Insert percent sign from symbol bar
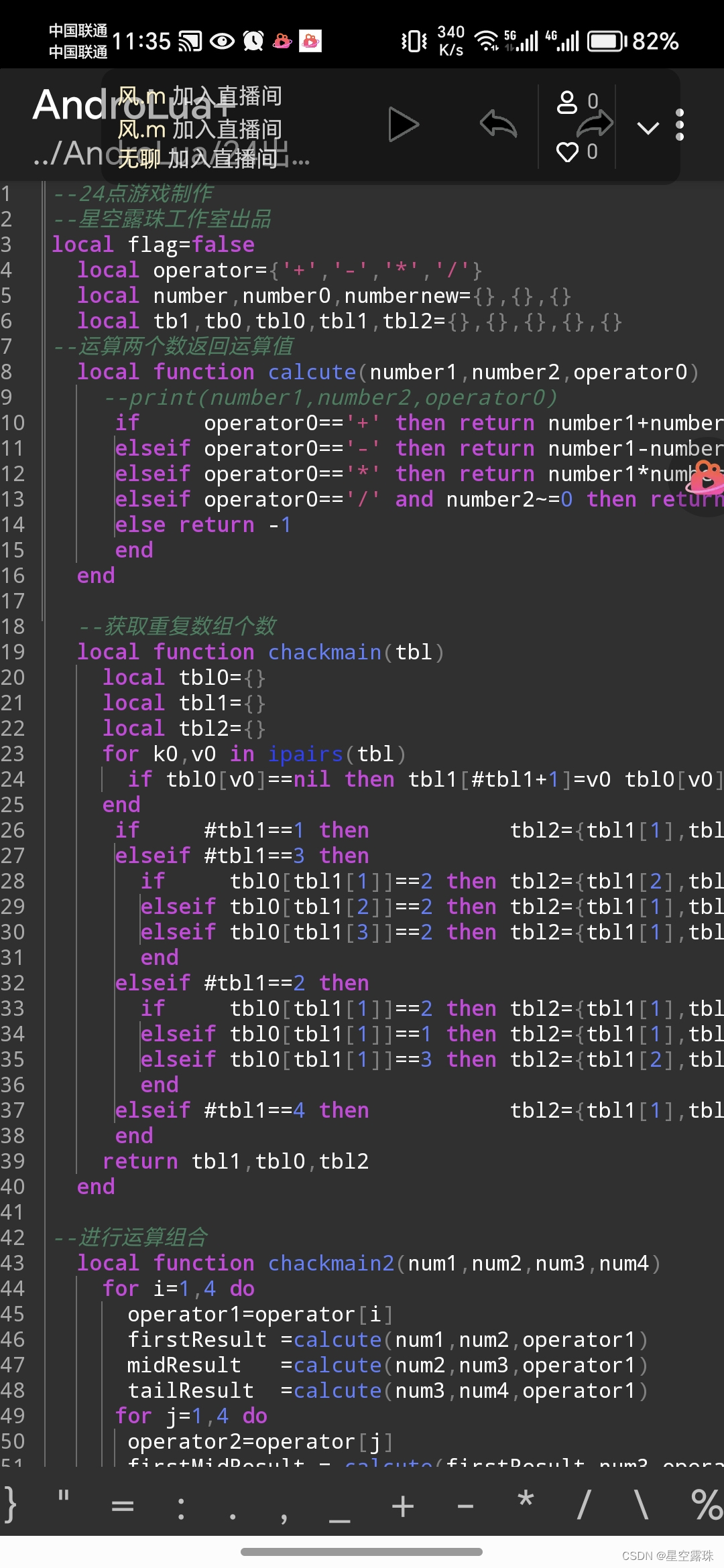This screenshot has width=724, height=1568. point(707,1504)
